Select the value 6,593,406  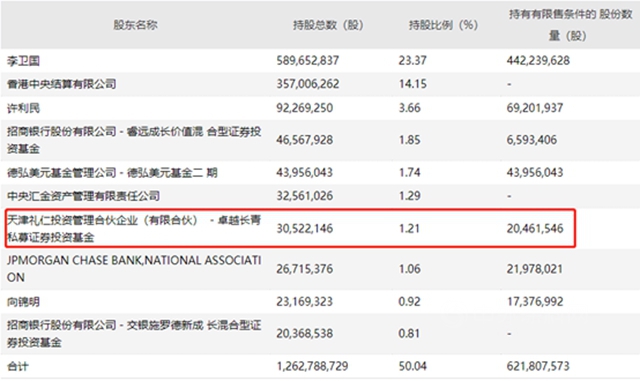point(532,140)
